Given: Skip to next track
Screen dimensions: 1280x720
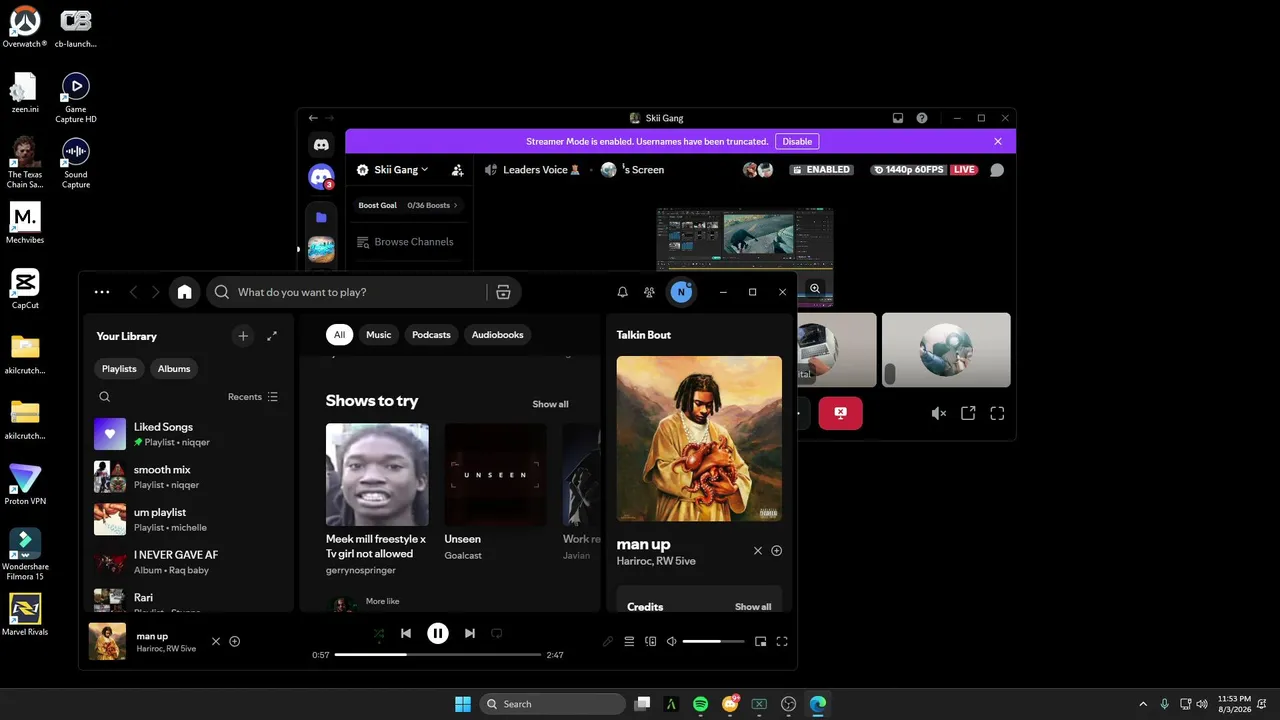Looking at the screenshot, I should click(470, 633).
